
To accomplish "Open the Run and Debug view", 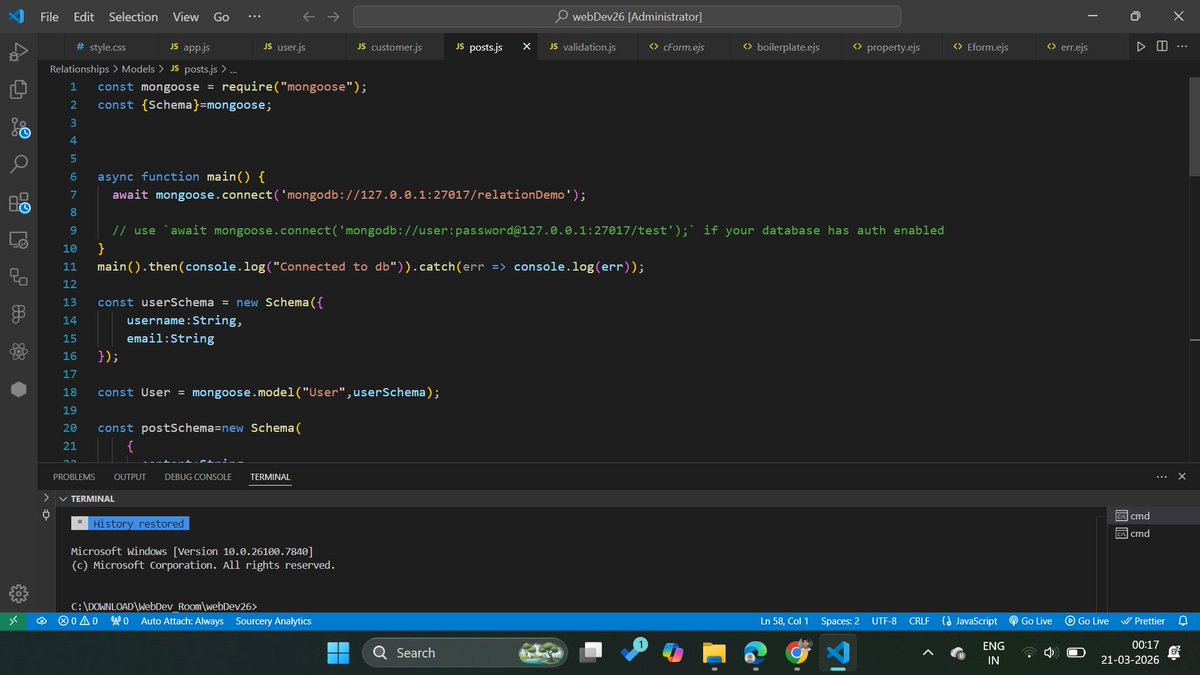I will click(18, 52).
